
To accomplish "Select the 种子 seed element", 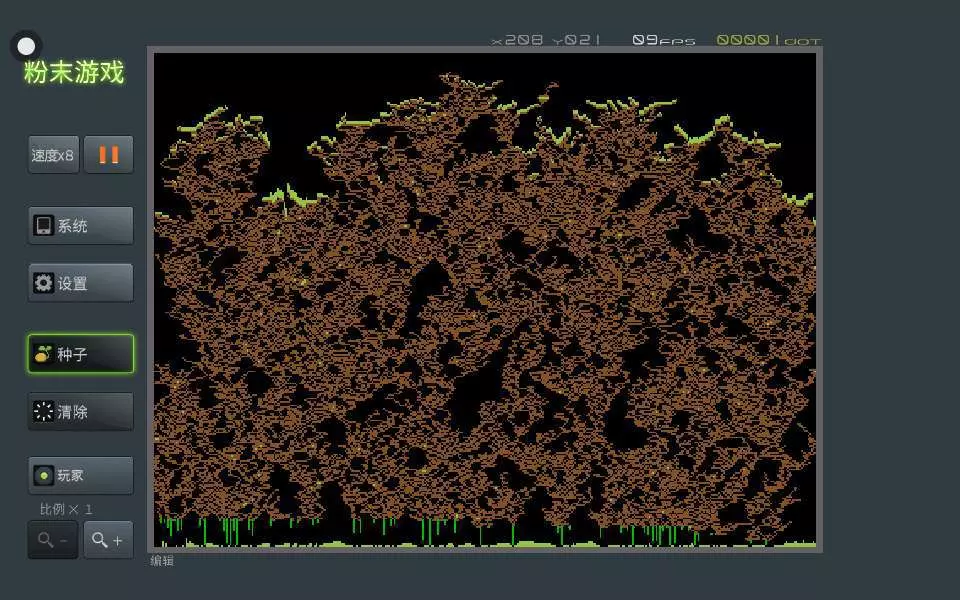I will tap(80, 354).
